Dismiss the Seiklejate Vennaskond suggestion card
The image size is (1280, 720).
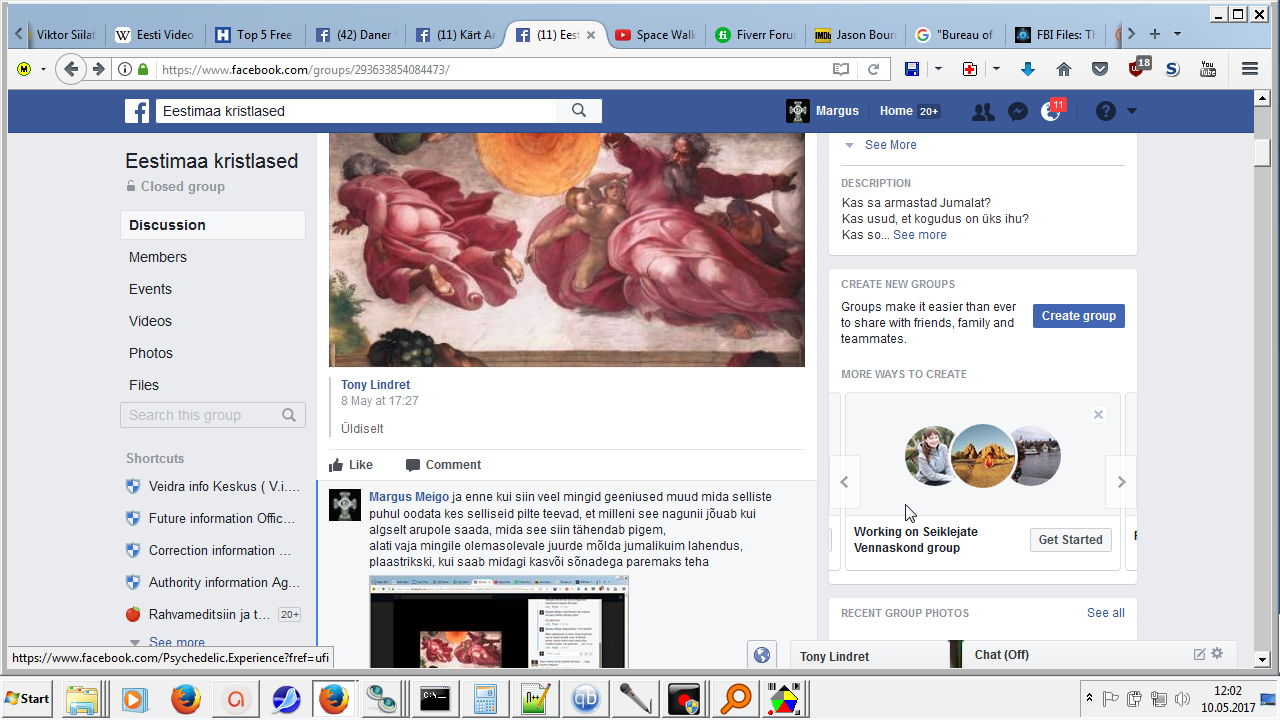pos(1098,415)
